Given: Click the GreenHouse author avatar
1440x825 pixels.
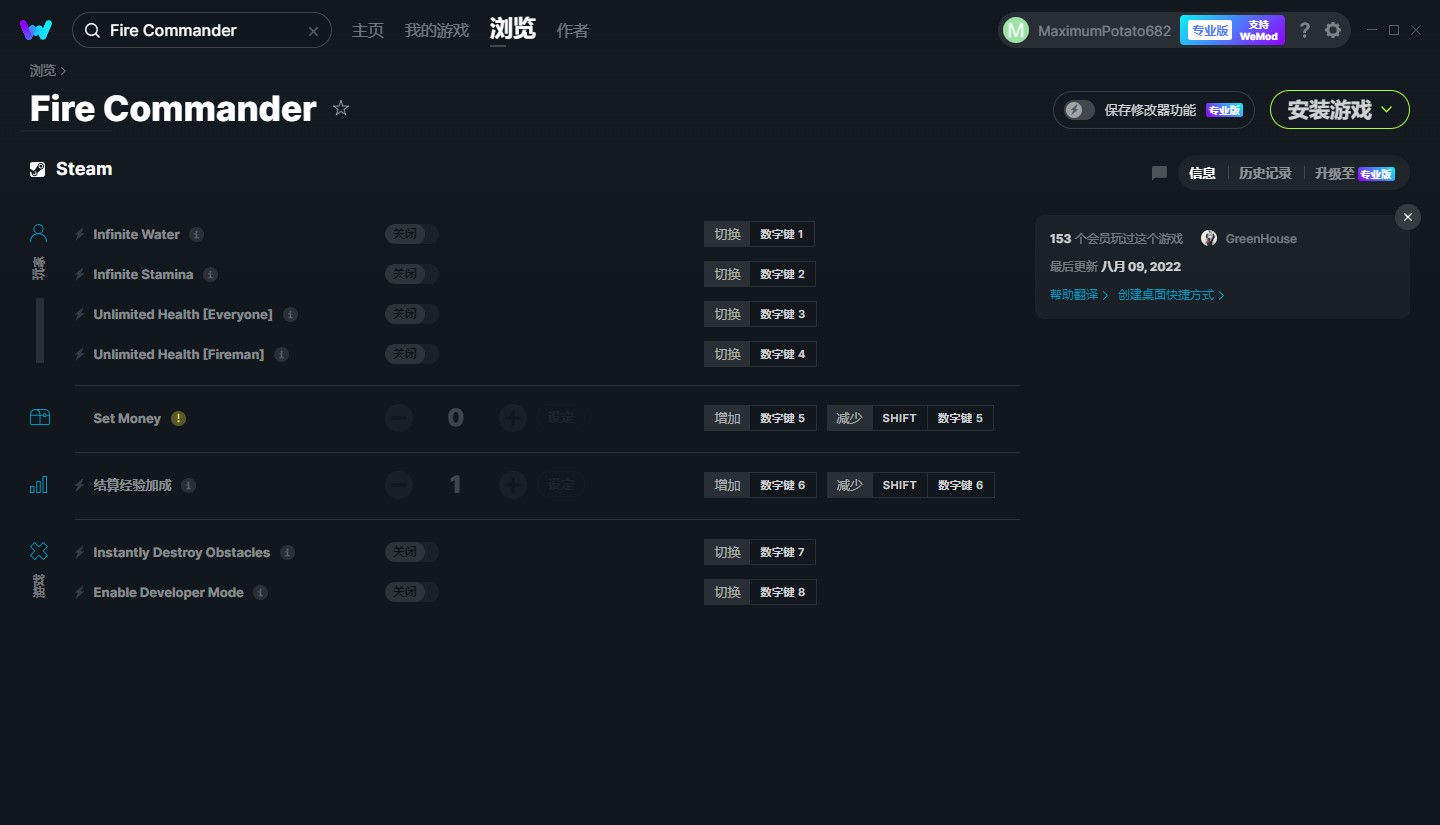Looking at the screenshot, I should point(1209,238).
